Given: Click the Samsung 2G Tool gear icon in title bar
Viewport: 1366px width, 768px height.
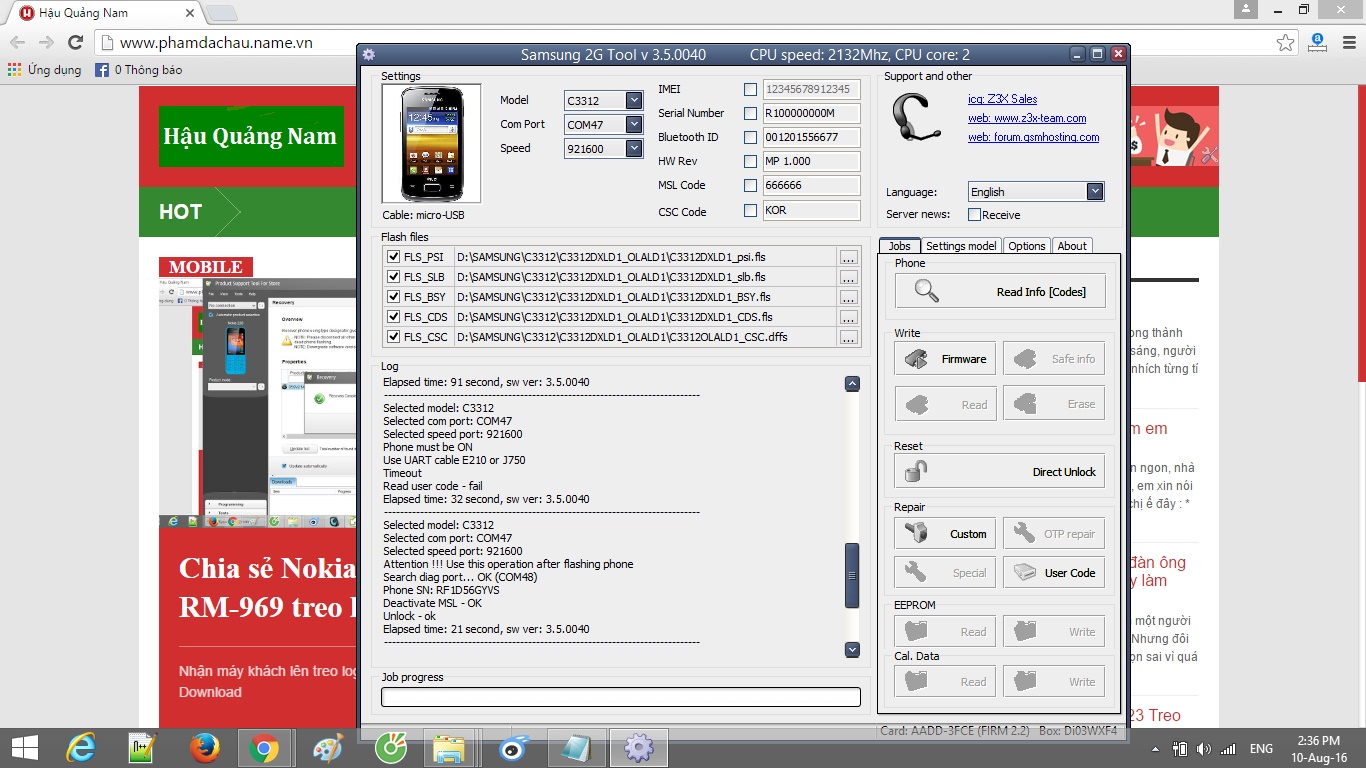Looking at the screenshot, I should pos(369,55).
